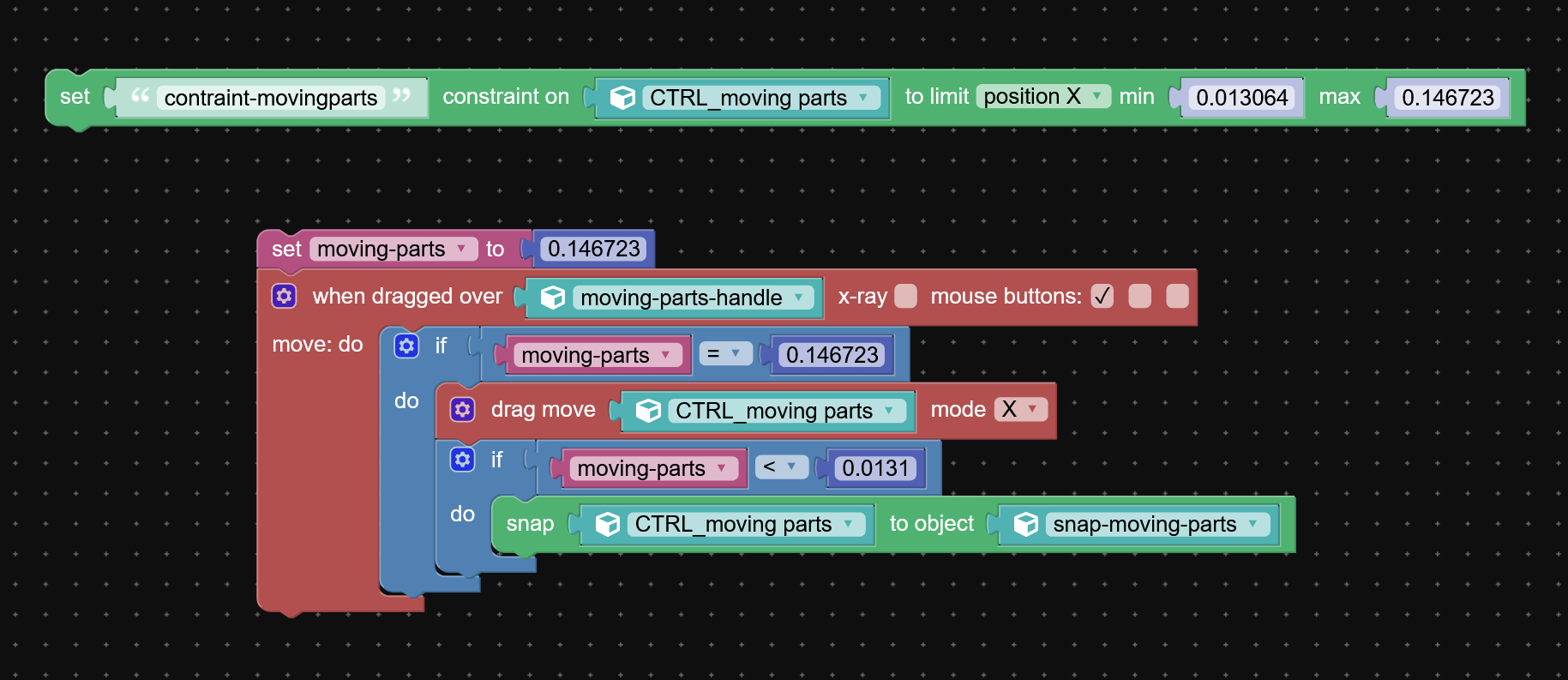Uncheck the first mouse buttons checkbox
Viewport: 1568px width, 680px height.
[1102, 296]
